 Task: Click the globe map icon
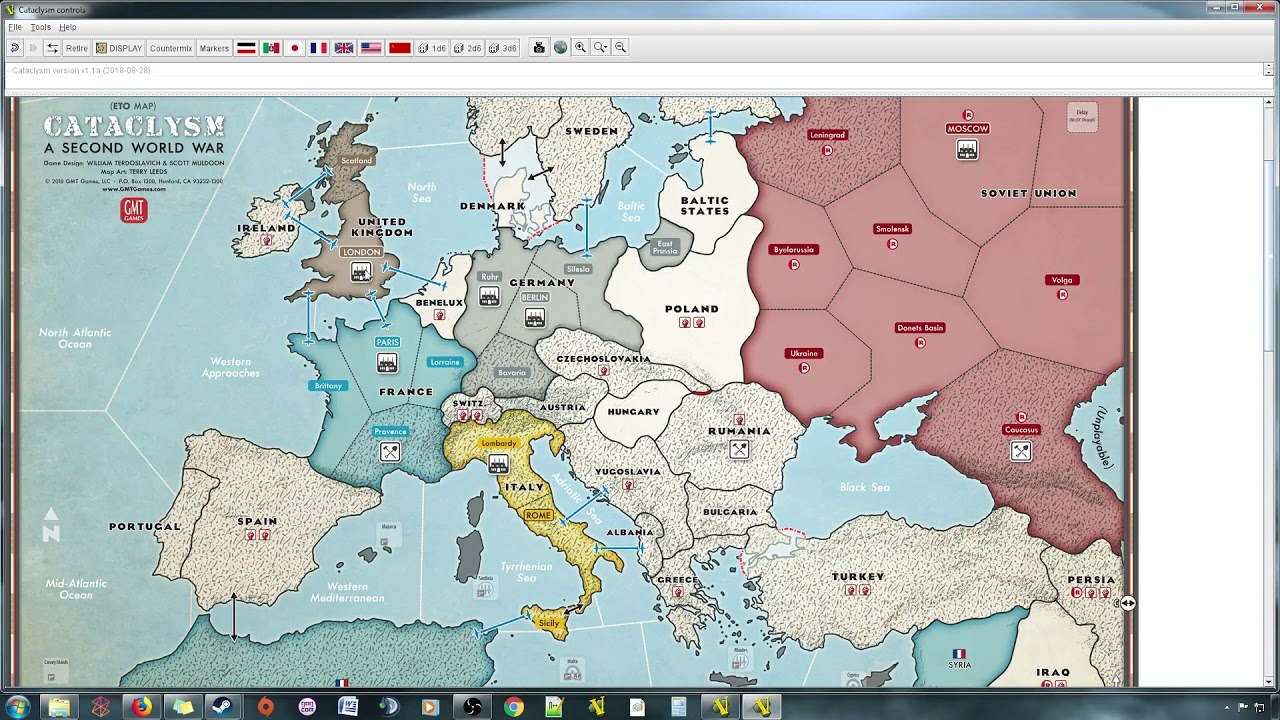[560, 48]
